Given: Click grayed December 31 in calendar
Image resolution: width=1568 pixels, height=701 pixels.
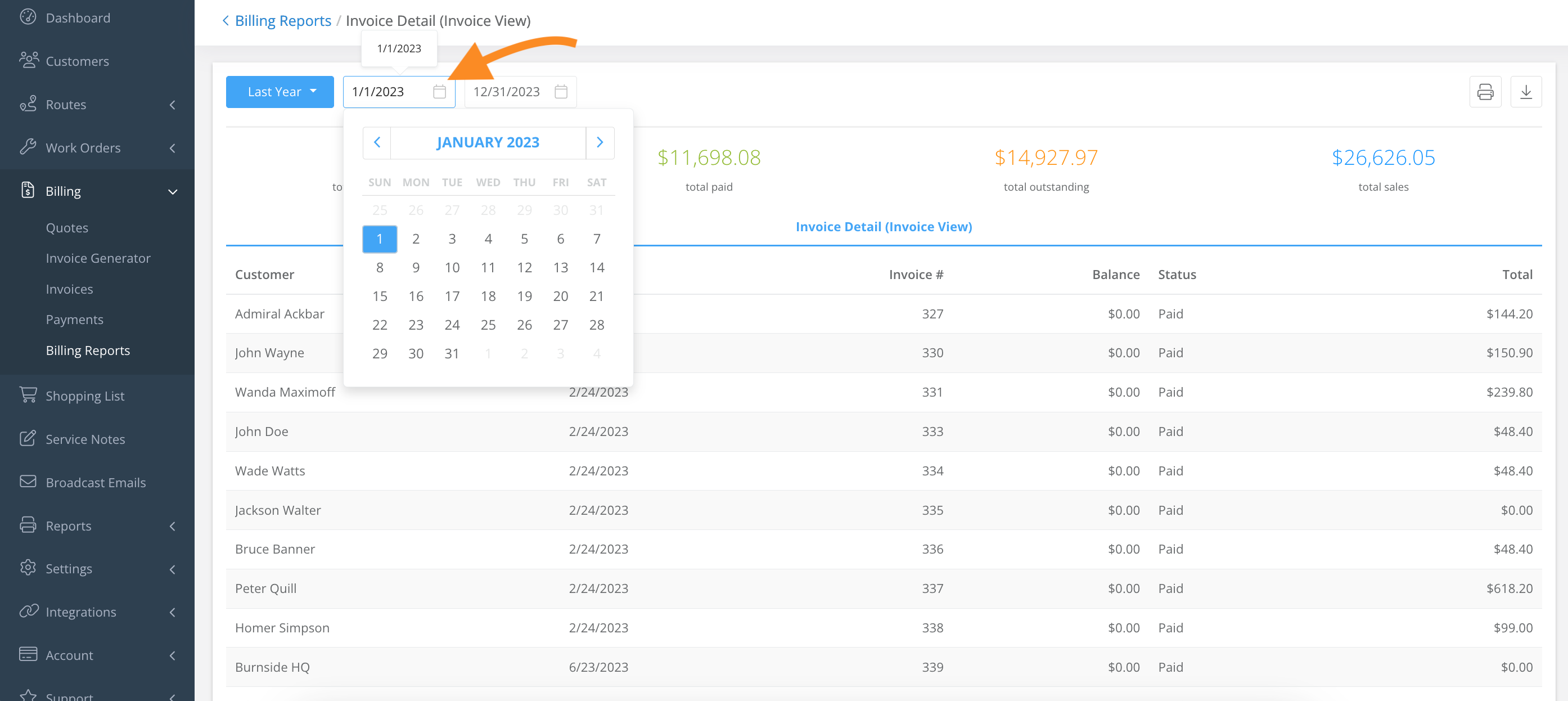Looking at the screenshot, I should (x=597, y=210).
